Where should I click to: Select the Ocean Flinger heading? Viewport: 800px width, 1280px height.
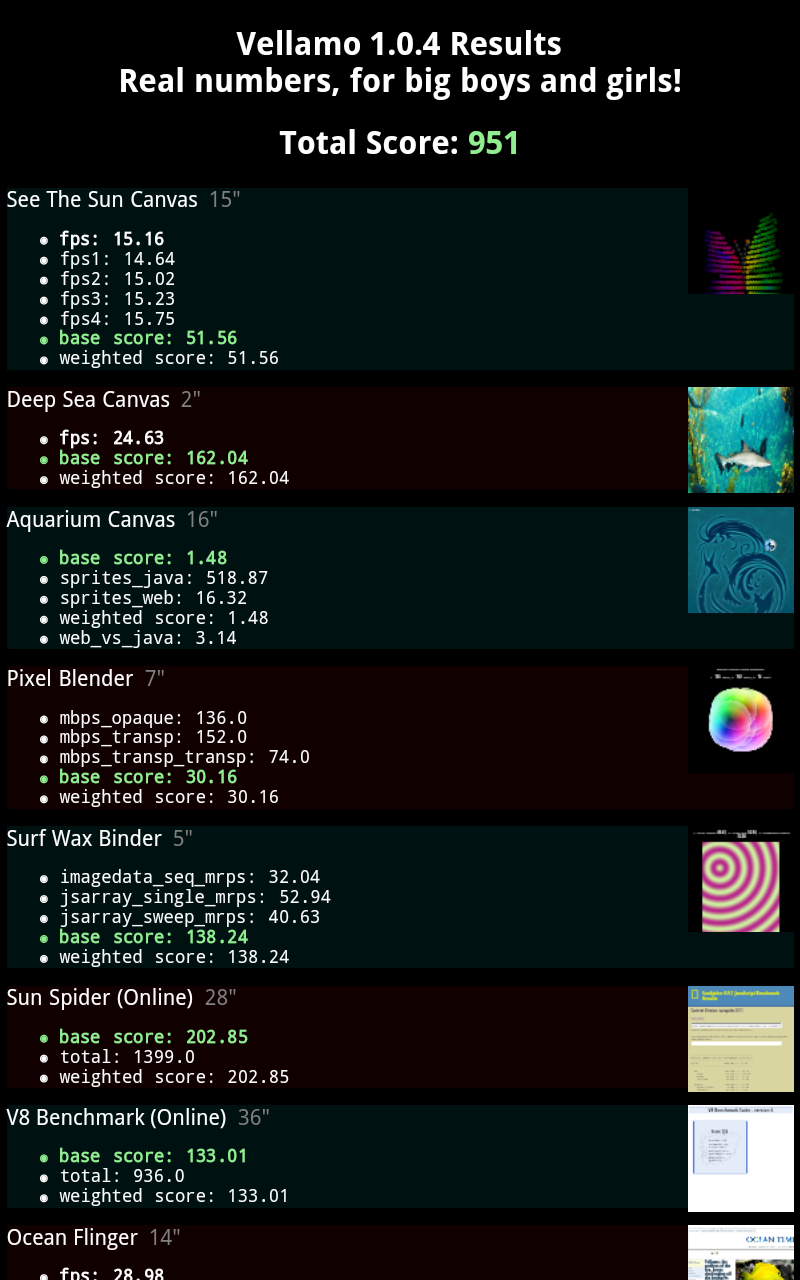(x=72, y=1238)
